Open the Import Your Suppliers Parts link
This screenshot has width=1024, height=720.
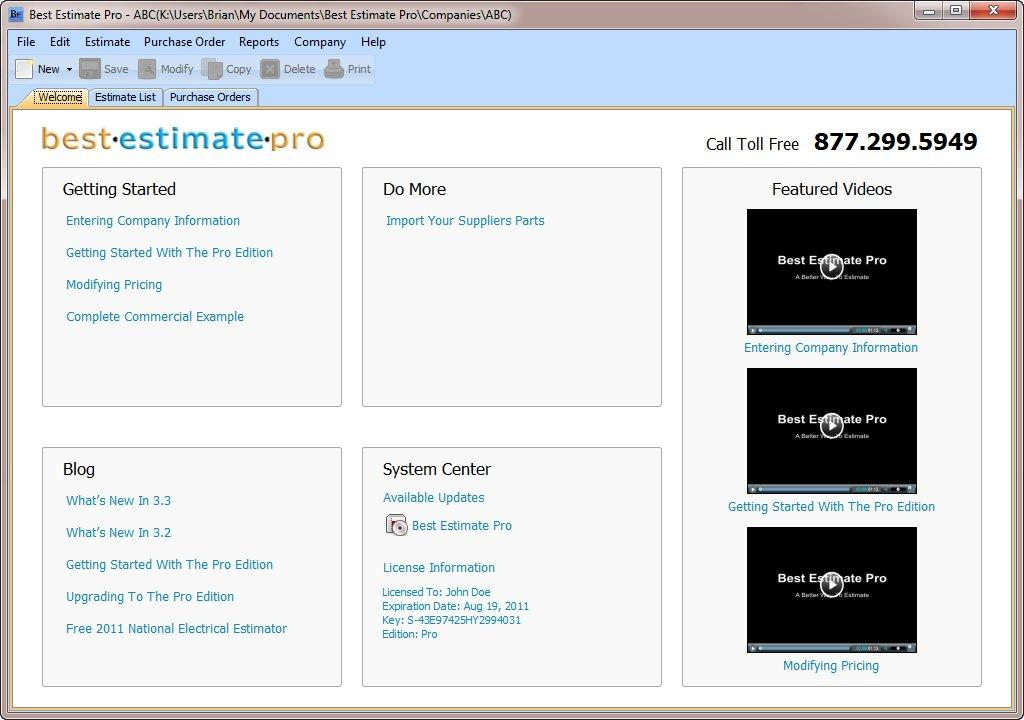[x=465, y=220]
